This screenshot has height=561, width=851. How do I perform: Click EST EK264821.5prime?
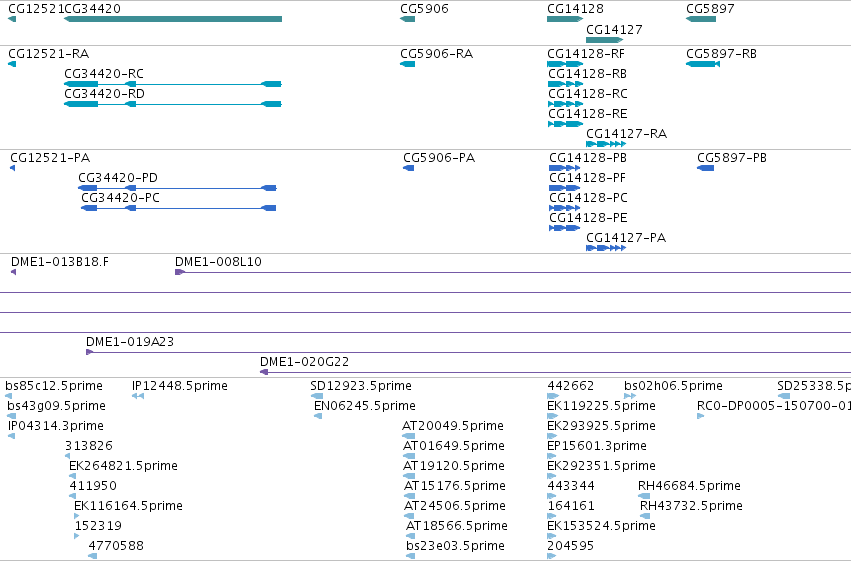72,476
